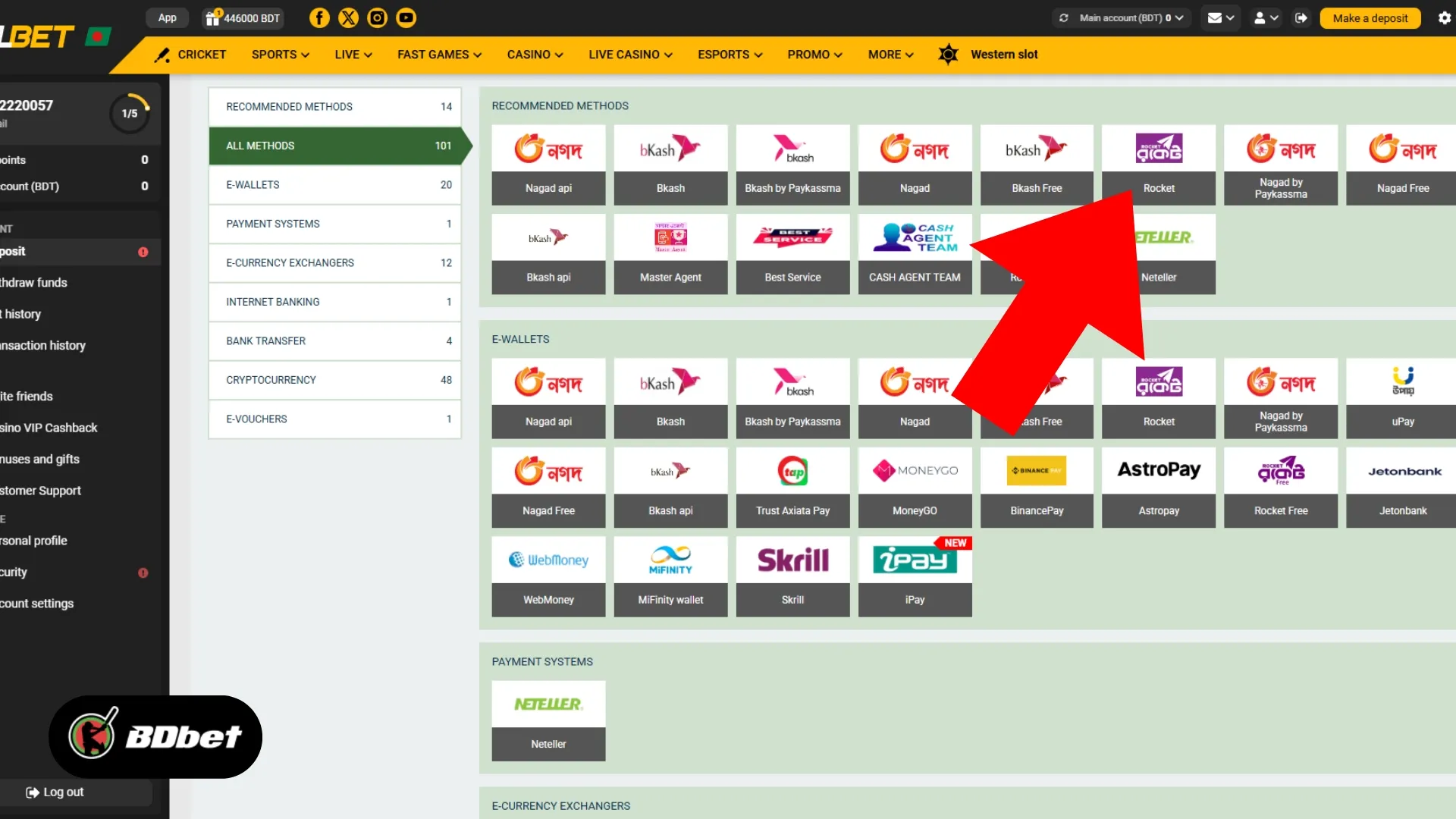Select CASH AGENT TEAM payment method
The width and height of the screenshot is (1456, 819).
[x=915, y=254]
